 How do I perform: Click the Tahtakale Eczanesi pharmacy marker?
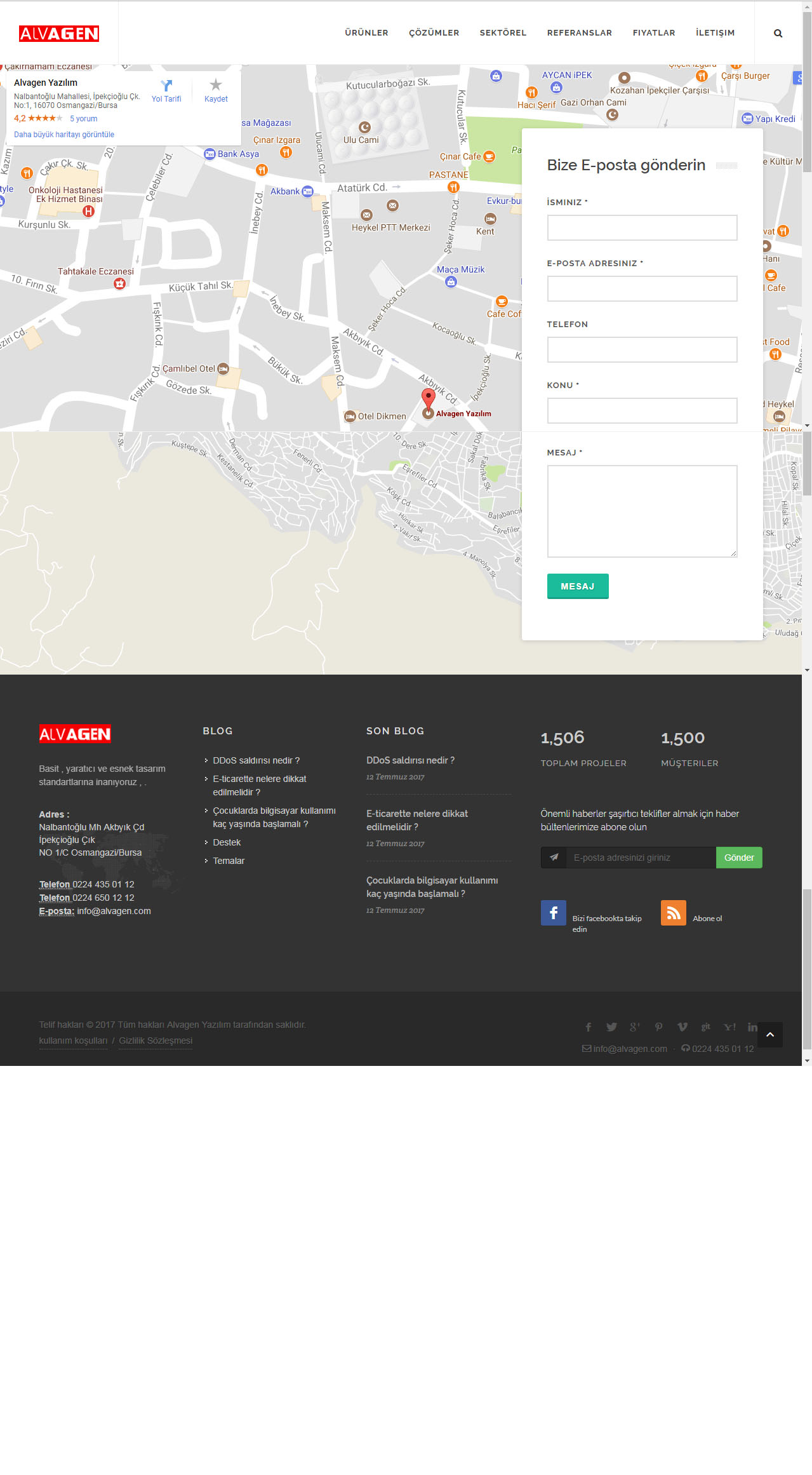(x=119, y=283)
